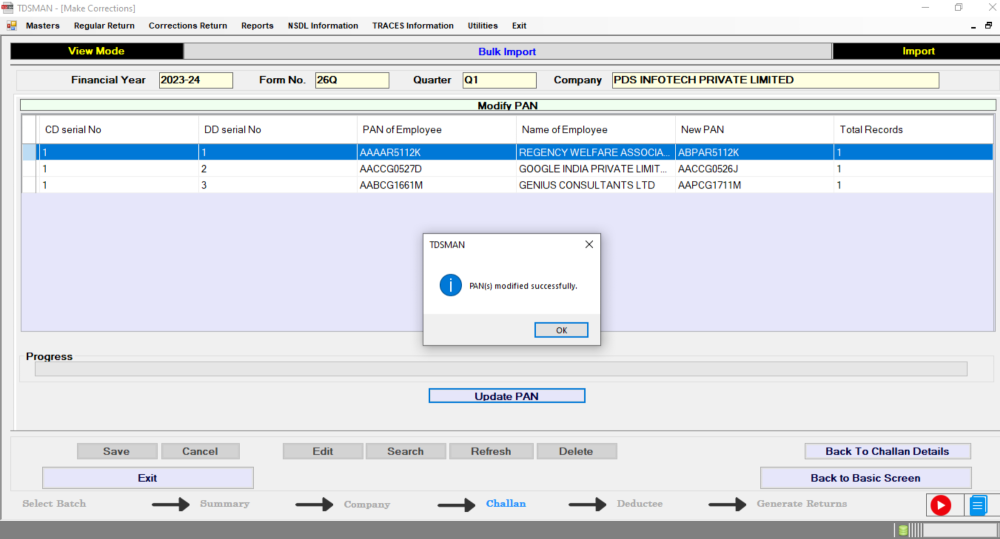Image resolution: width=1000 pixels, height=539 pixels.
Task: Click the Name of Employee column header
Action: point(596,129)
